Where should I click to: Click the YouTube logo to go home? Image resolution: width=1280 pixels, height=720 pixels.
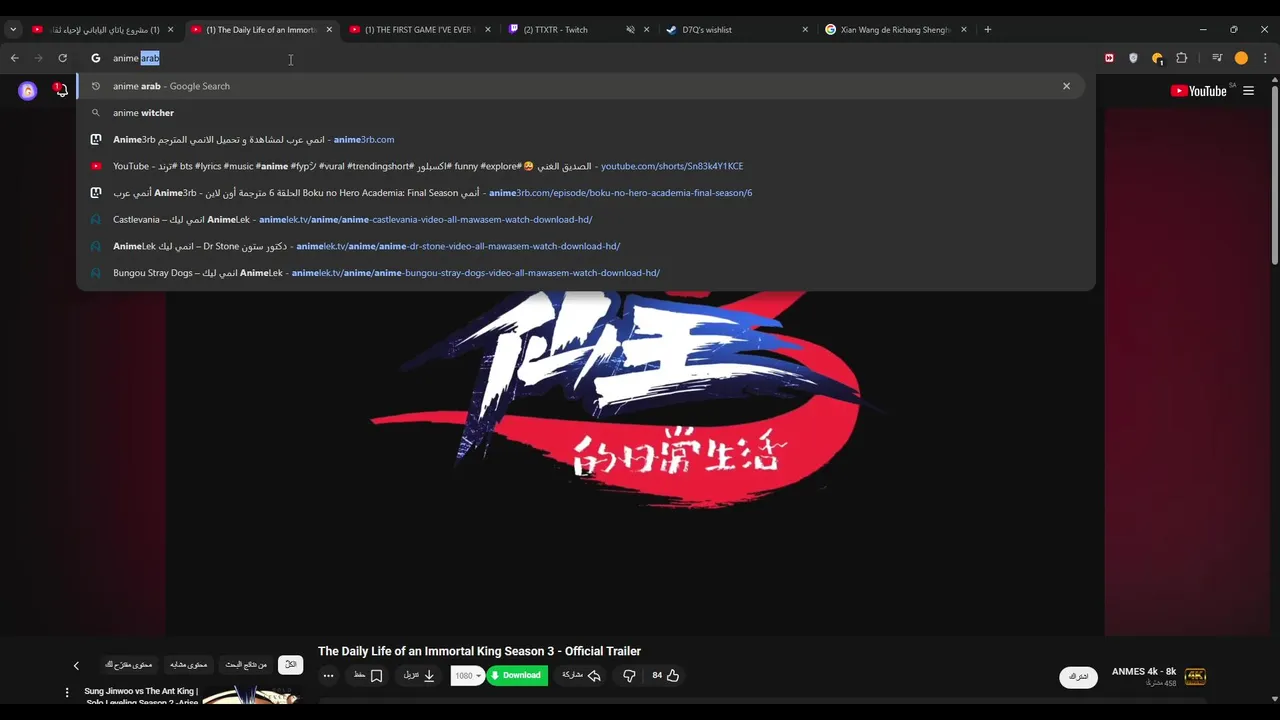(1198, 91)
